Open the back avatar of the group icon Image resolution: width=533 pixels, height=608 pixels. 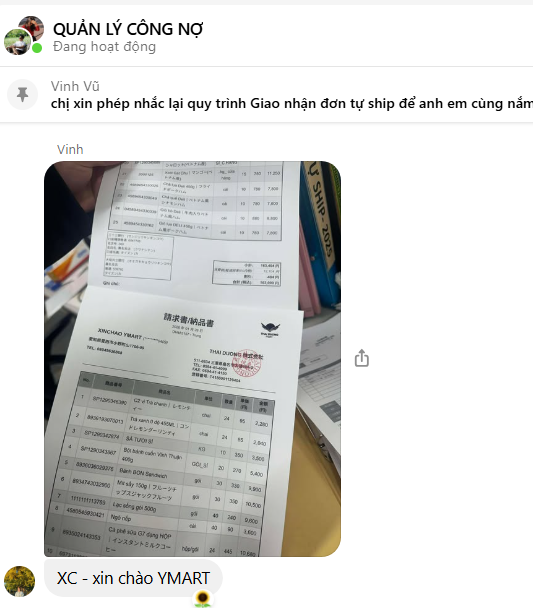tap(32, 26)
